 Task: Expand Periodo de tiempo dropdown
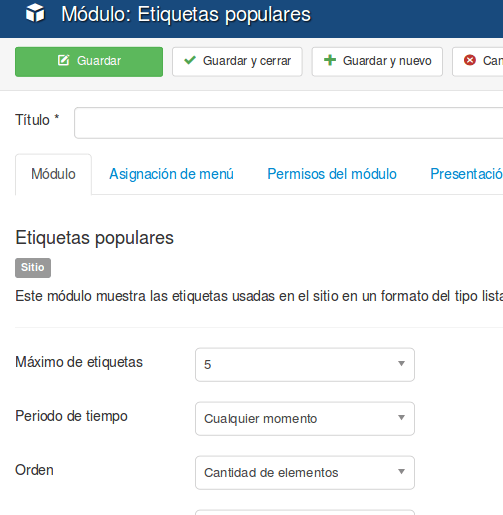coord(305,419)
